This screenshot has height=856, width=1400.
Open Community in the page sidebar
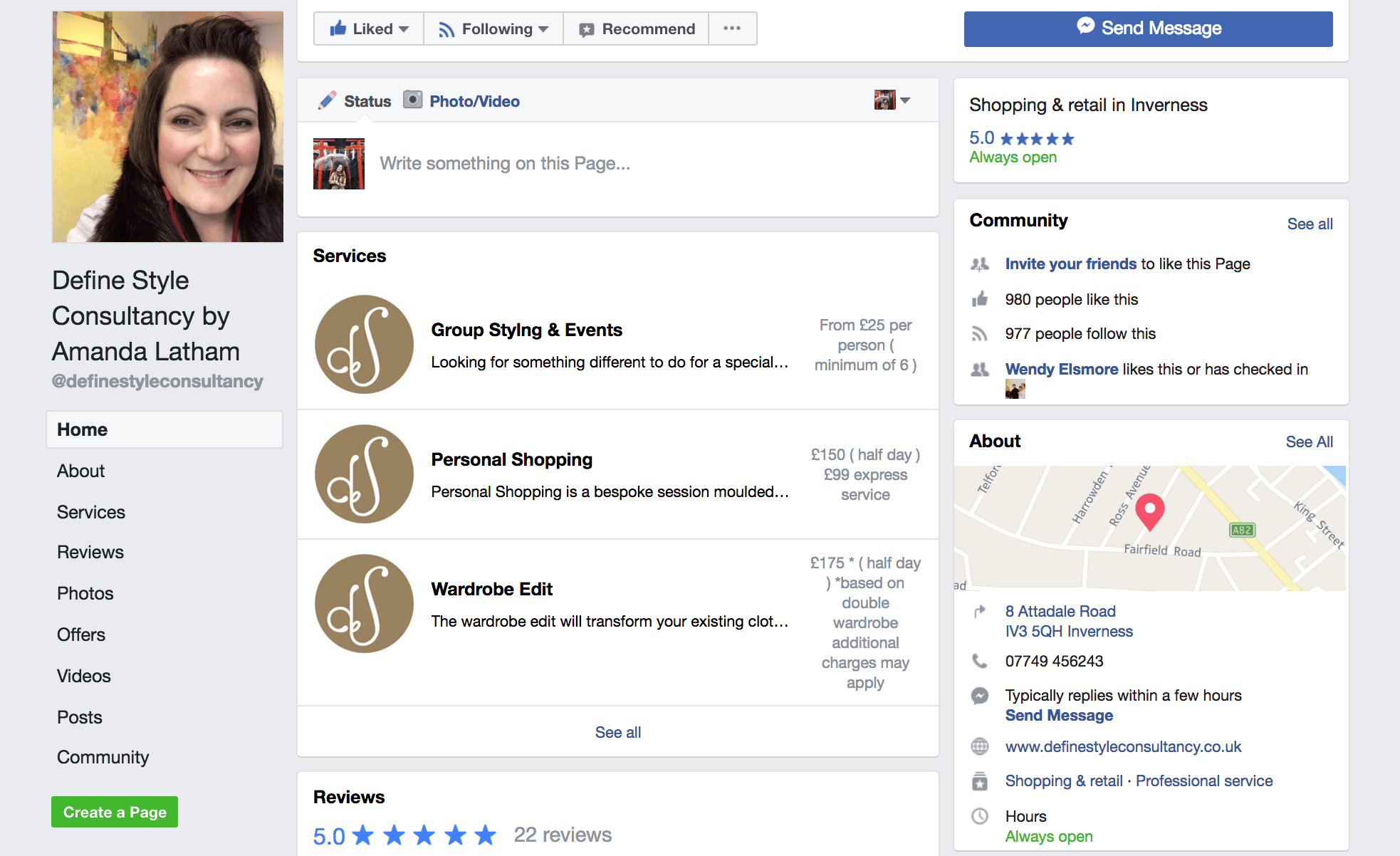coord(103,757)
